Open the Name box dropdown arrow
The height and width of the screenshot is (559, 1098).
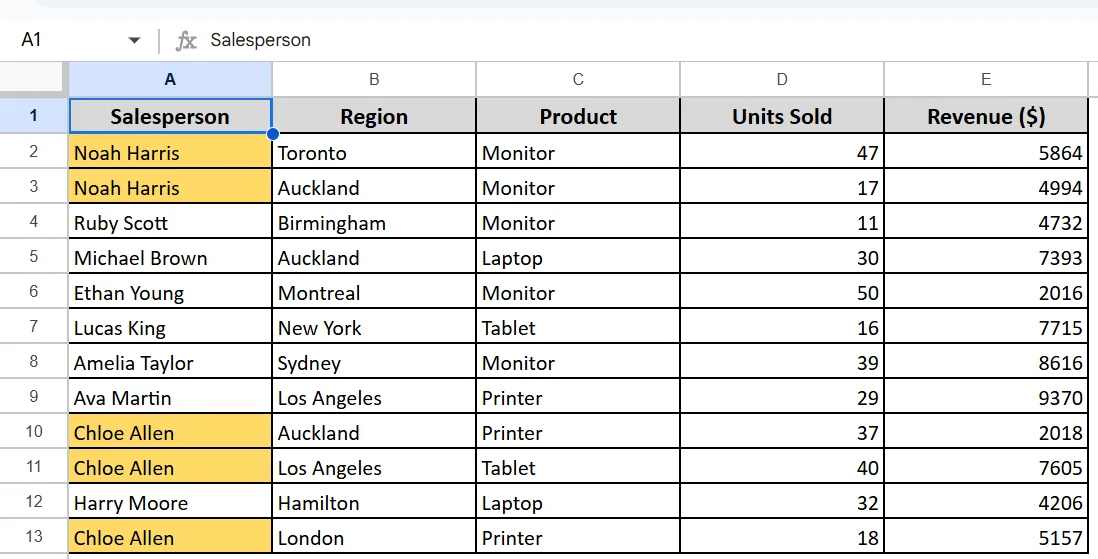click(x=134, y=41)
